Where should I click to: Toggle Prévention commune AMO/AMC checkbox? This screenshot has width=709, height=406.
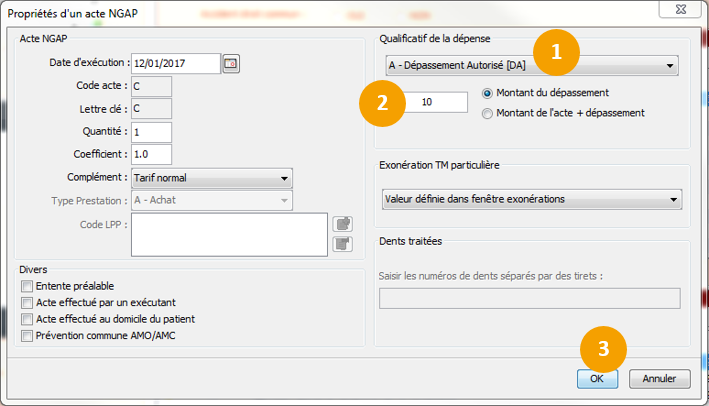(x=27, y=335)
